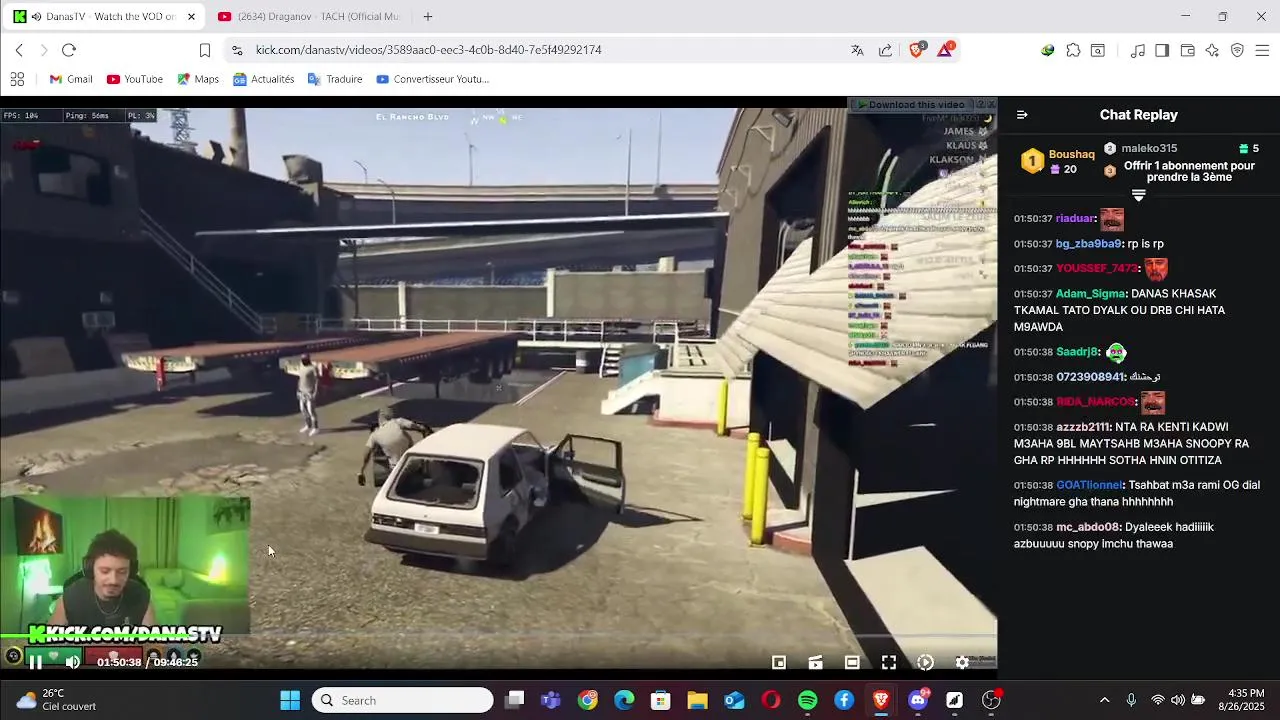Click the clip creation icon

click(x=815, y=662)
